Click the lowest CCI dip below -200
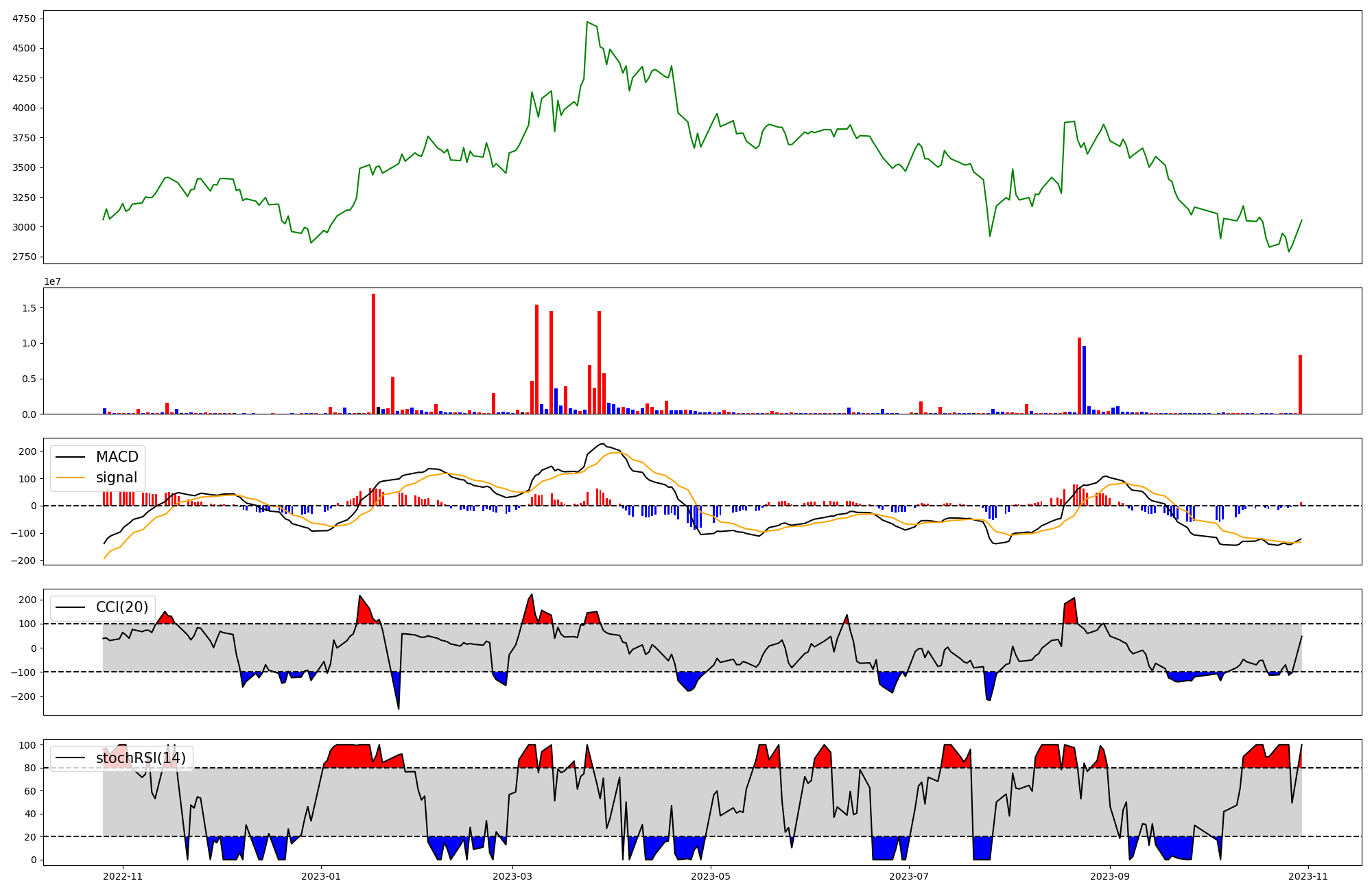 pyautogui.click(x=399, y=707)
